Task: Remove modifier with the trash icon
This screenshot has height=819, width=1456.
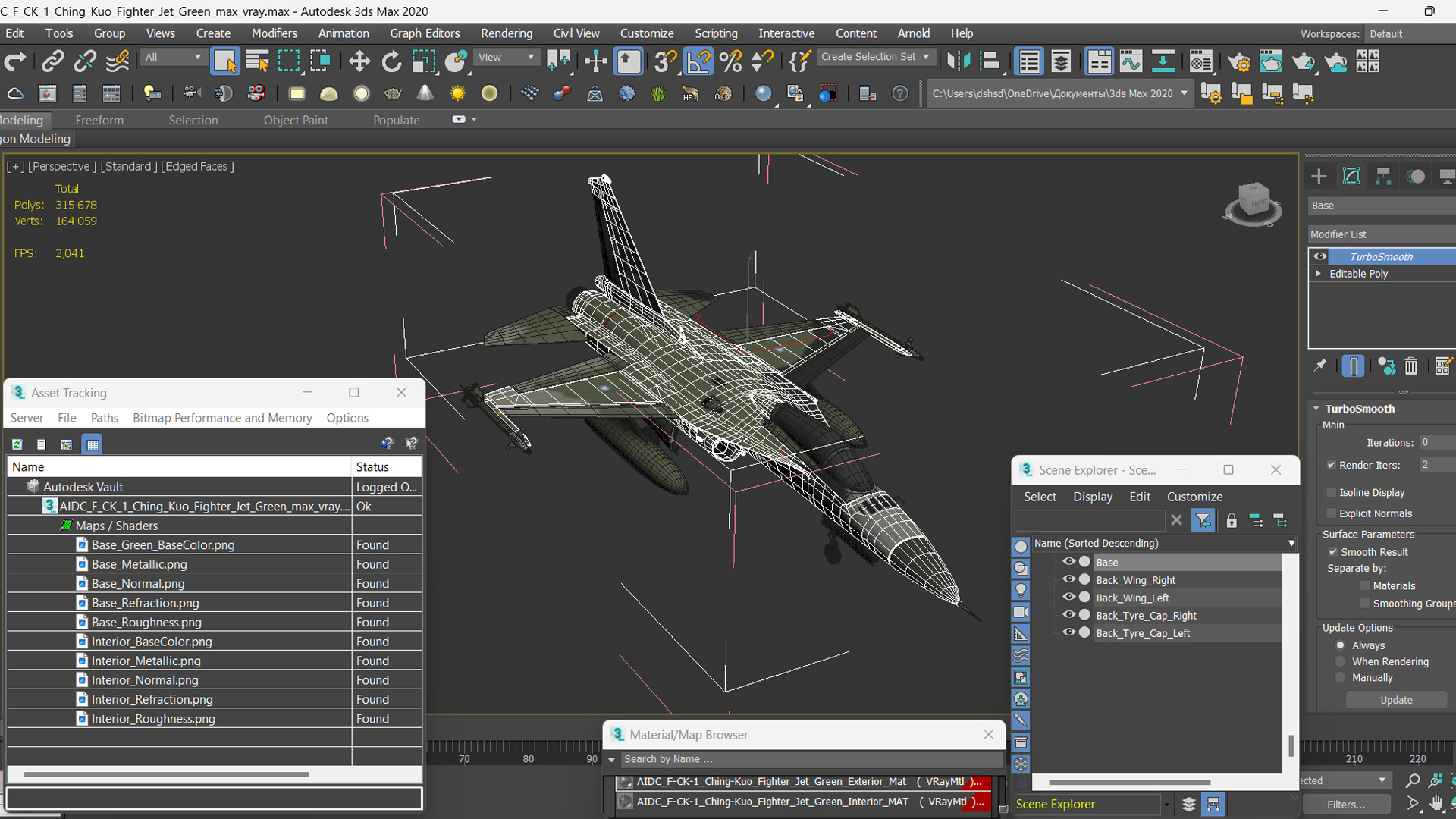Action: click(x=1410, y=366)
